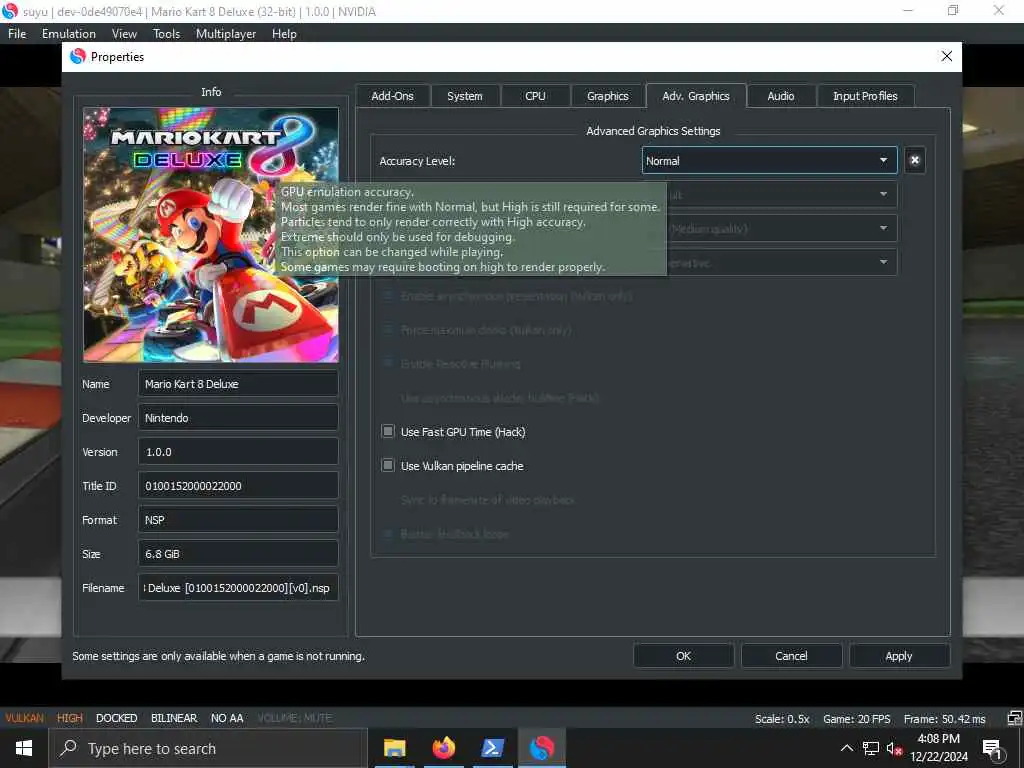Click the suyu logo in Properties title bar
Screen dimensions: 1024x768
78,56
